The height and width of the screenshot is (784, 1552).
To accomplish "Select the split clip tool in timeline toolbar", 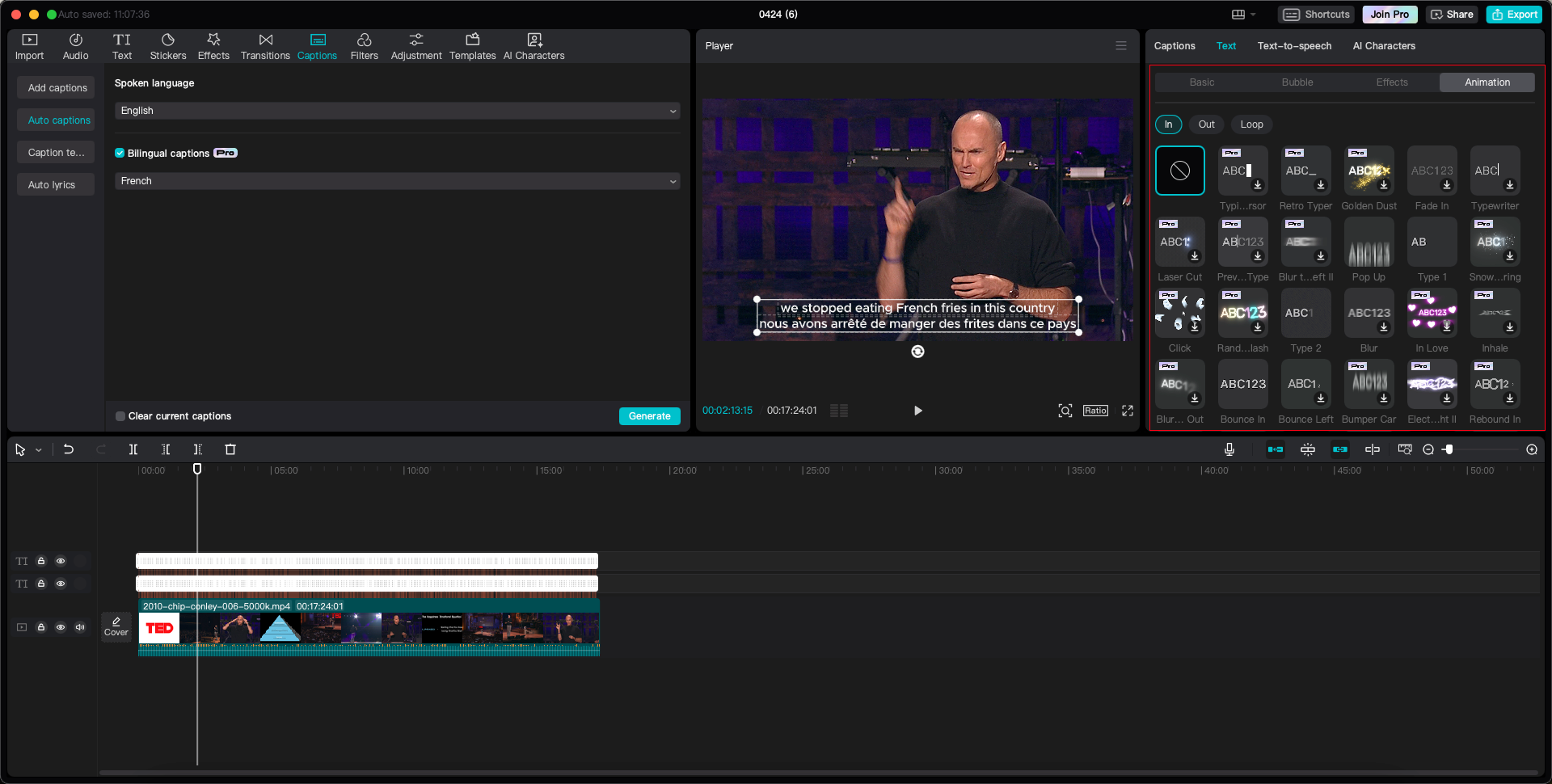I will (133, 449).
